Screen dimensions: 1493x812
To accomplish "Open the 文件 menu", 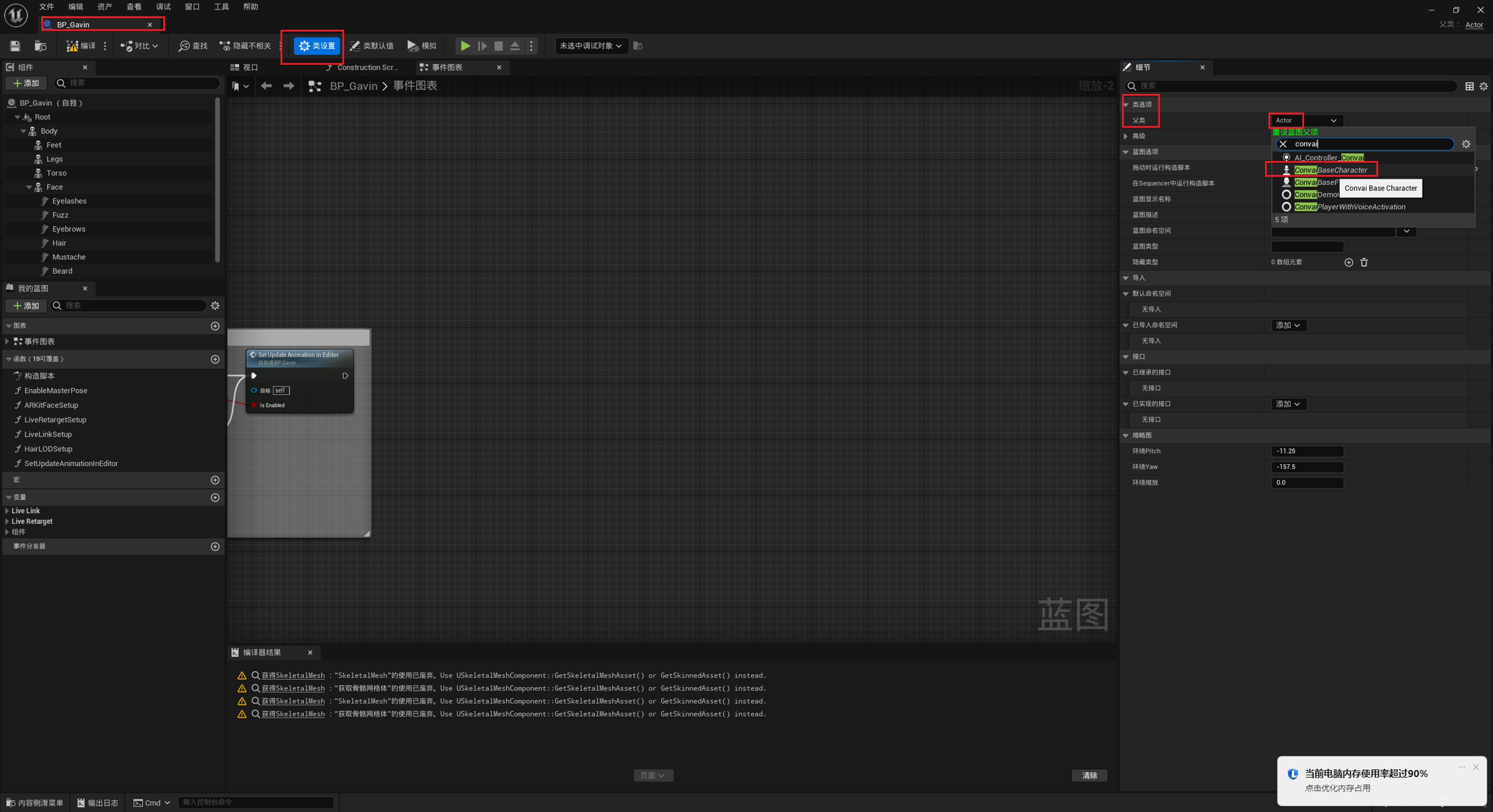I will click(46, 6).
